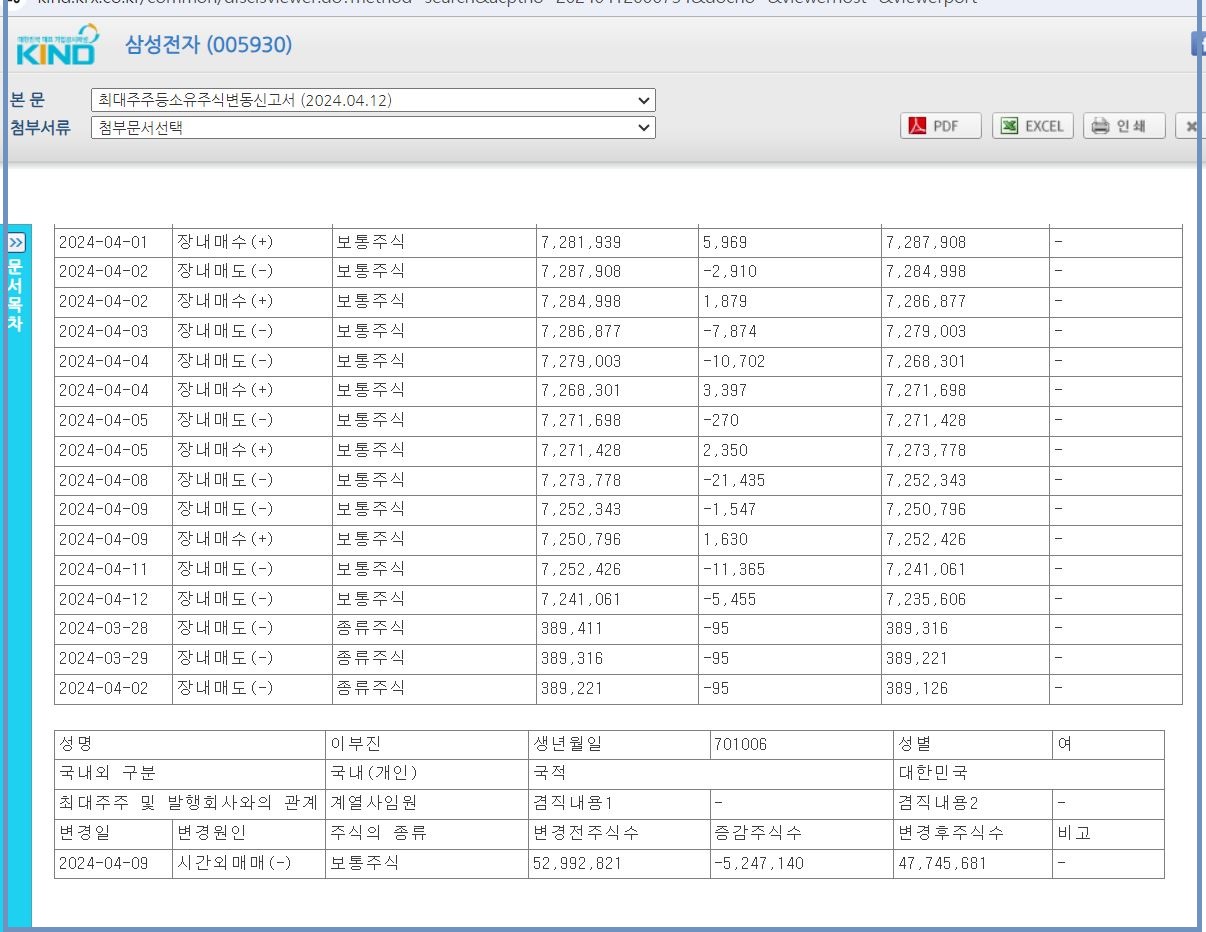Click the 389,411 share count cell

(x=616, y=628)
